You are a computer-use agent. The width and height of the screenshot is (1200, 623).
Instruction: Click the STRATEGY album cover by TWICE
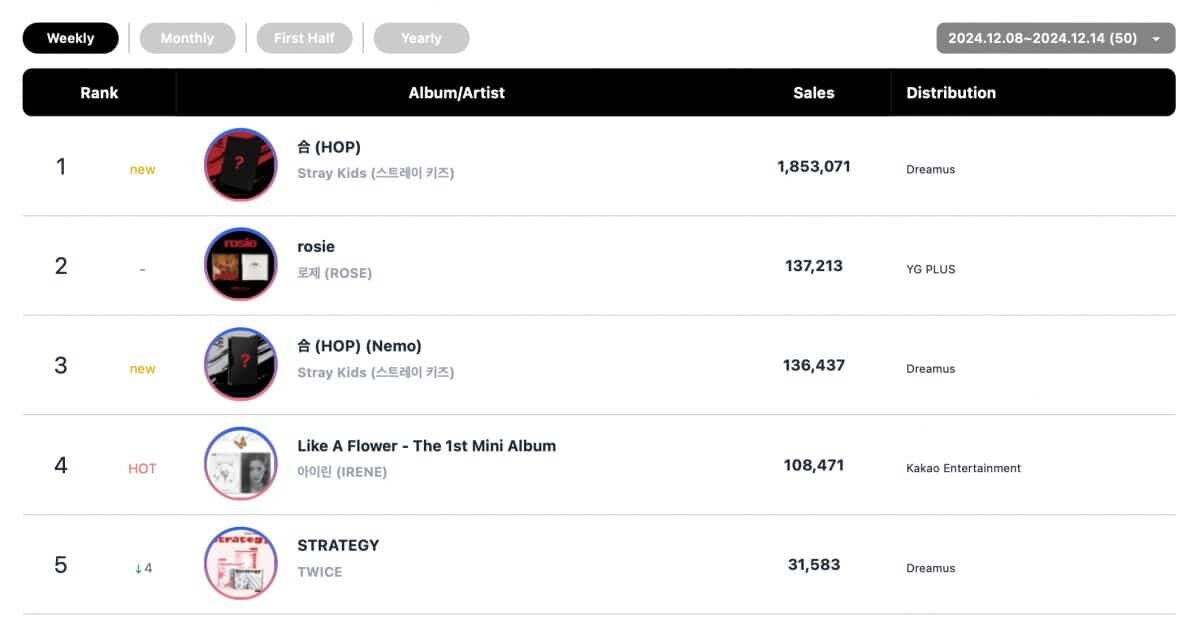(240, 564)
